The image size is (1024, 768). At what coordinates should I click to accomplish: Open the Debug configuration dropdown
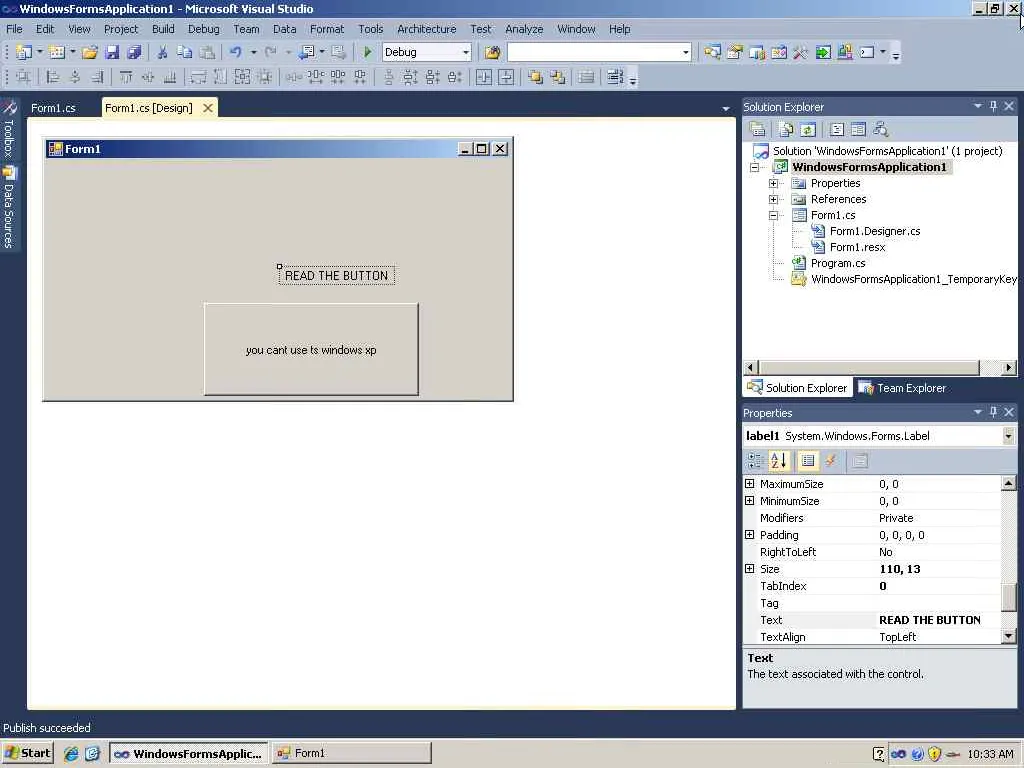[466, 52]
